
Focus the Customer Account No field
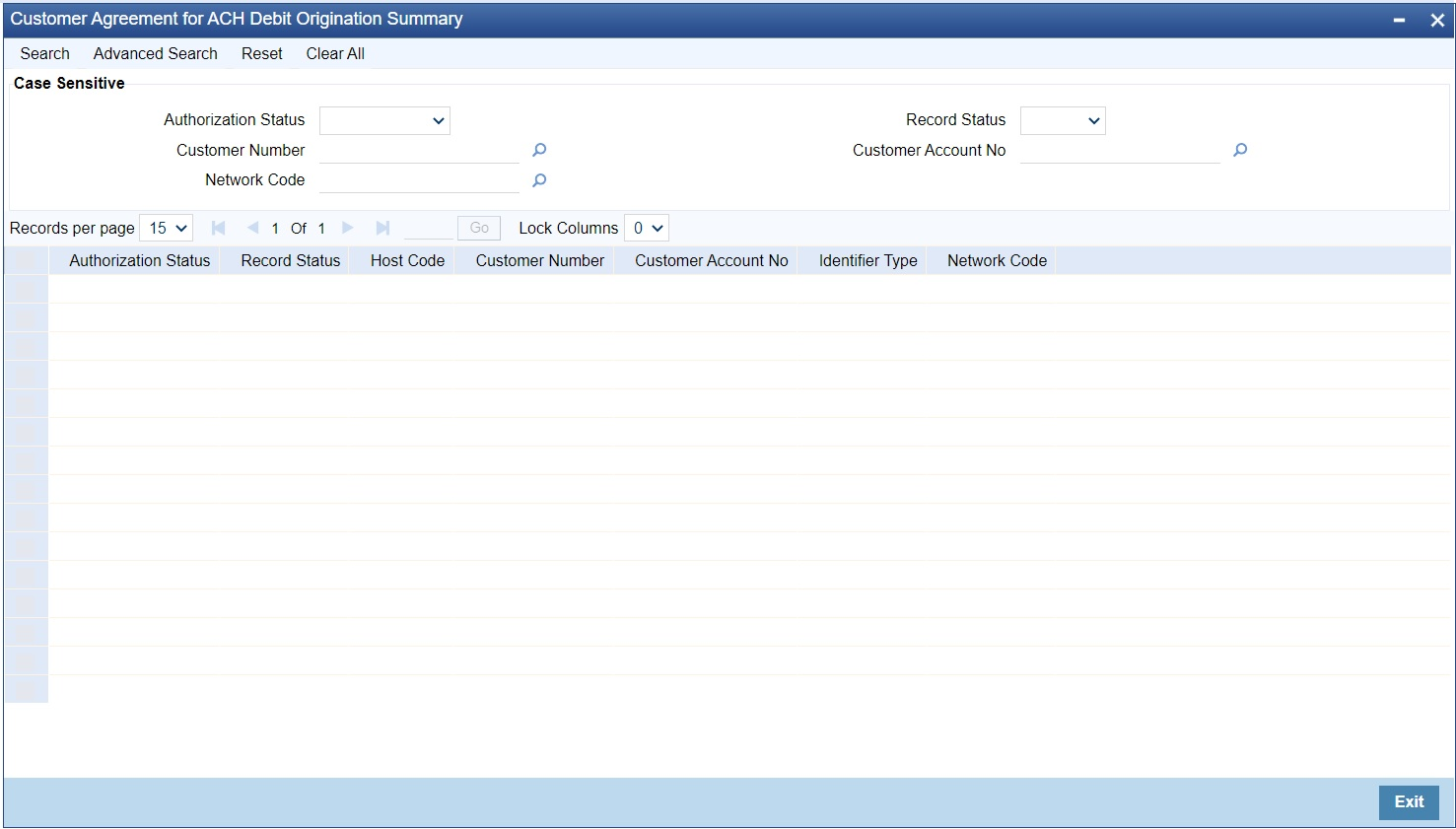(x=1120, y=150)
